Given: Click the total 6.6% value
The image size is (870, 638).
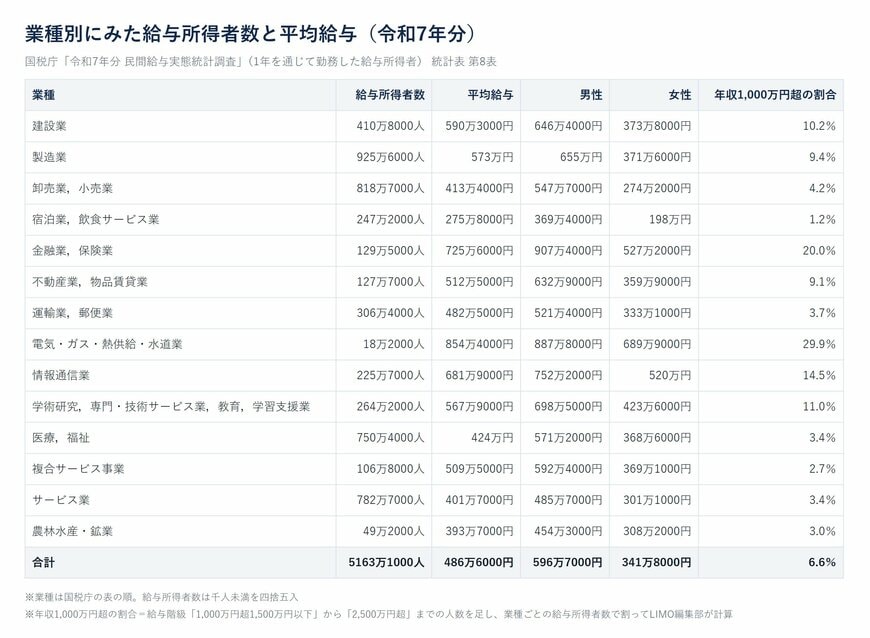Looking at the screenshot, I should coord(822,562).
